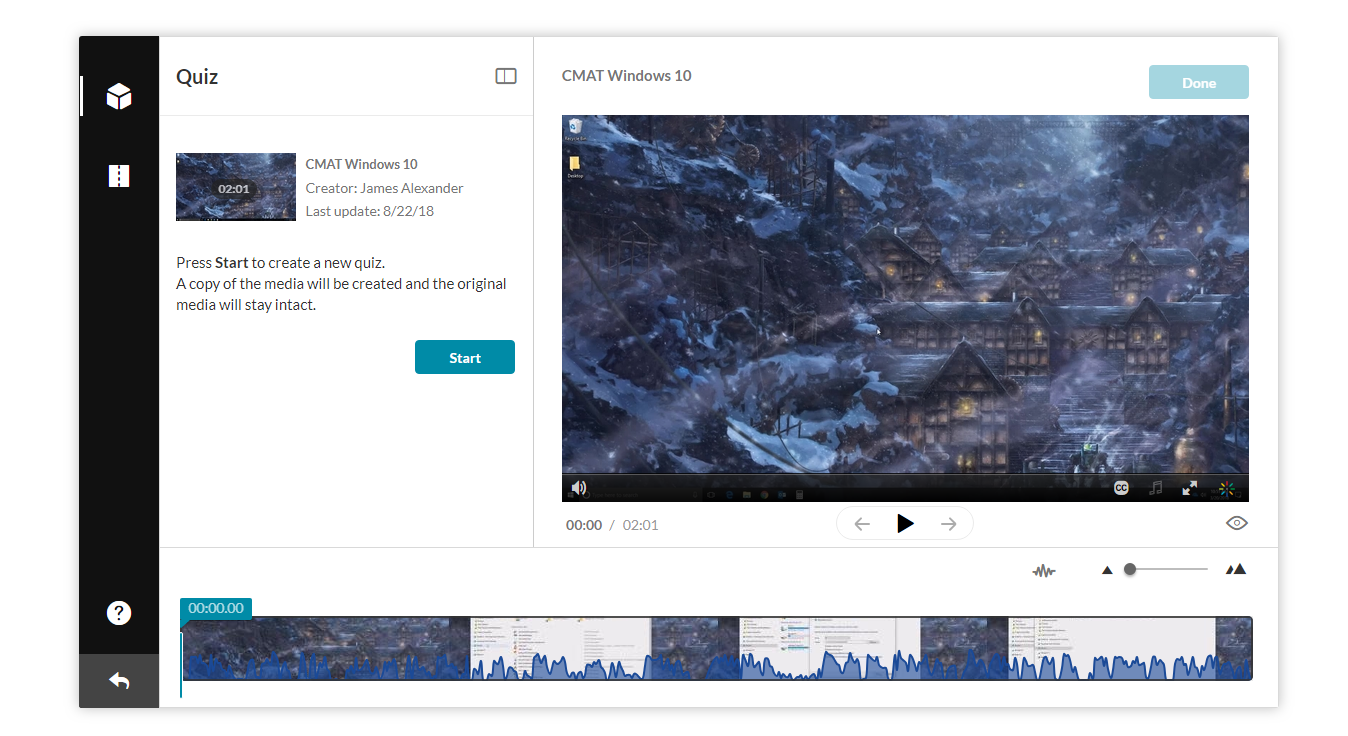This screenshot has height=736, width=1348.
Task: Toggle the Quiz panel layout icon
Action: pos(506,76)
